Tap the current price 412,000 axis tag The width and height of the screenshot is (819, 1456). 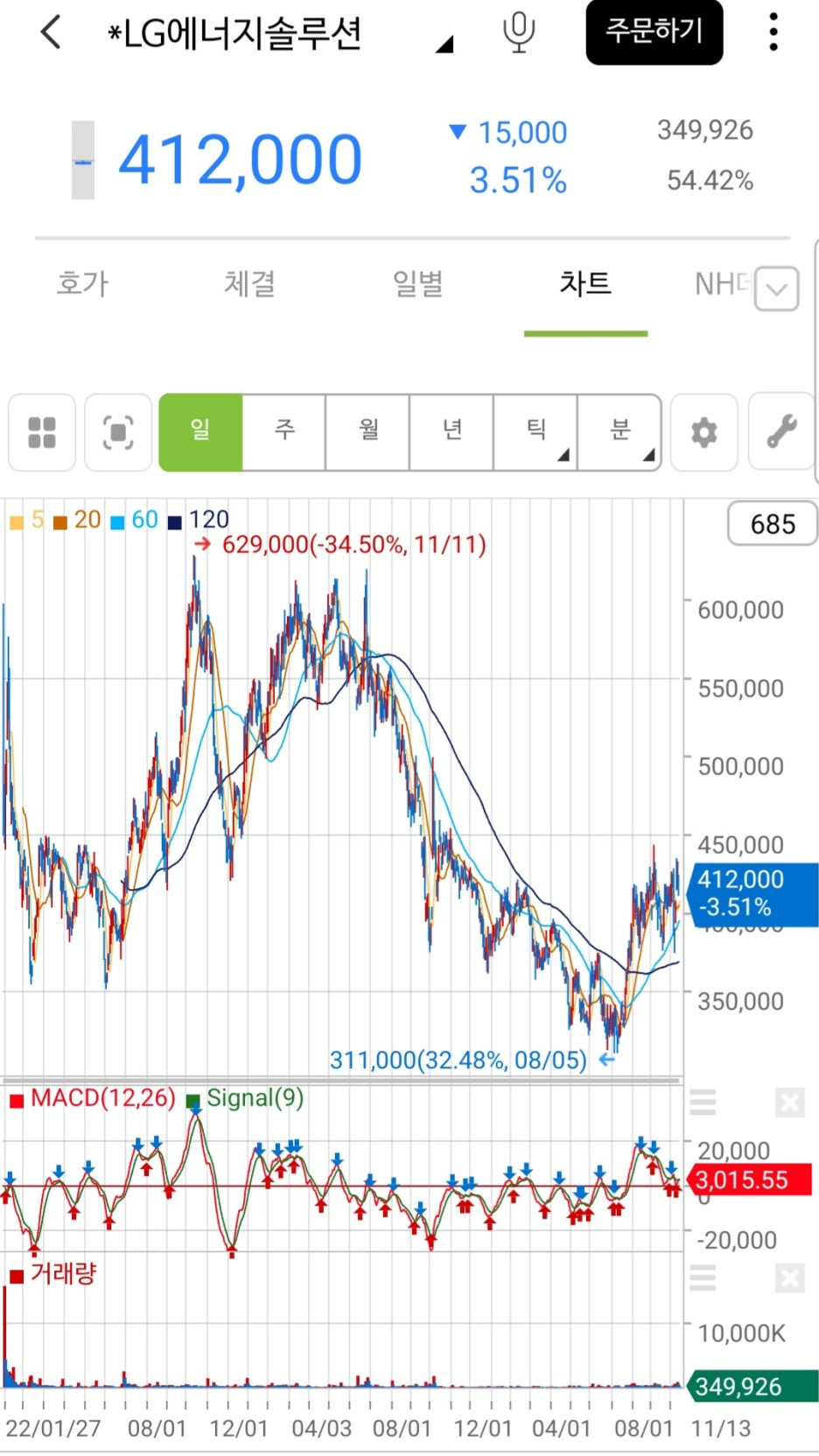click(754, 893)
